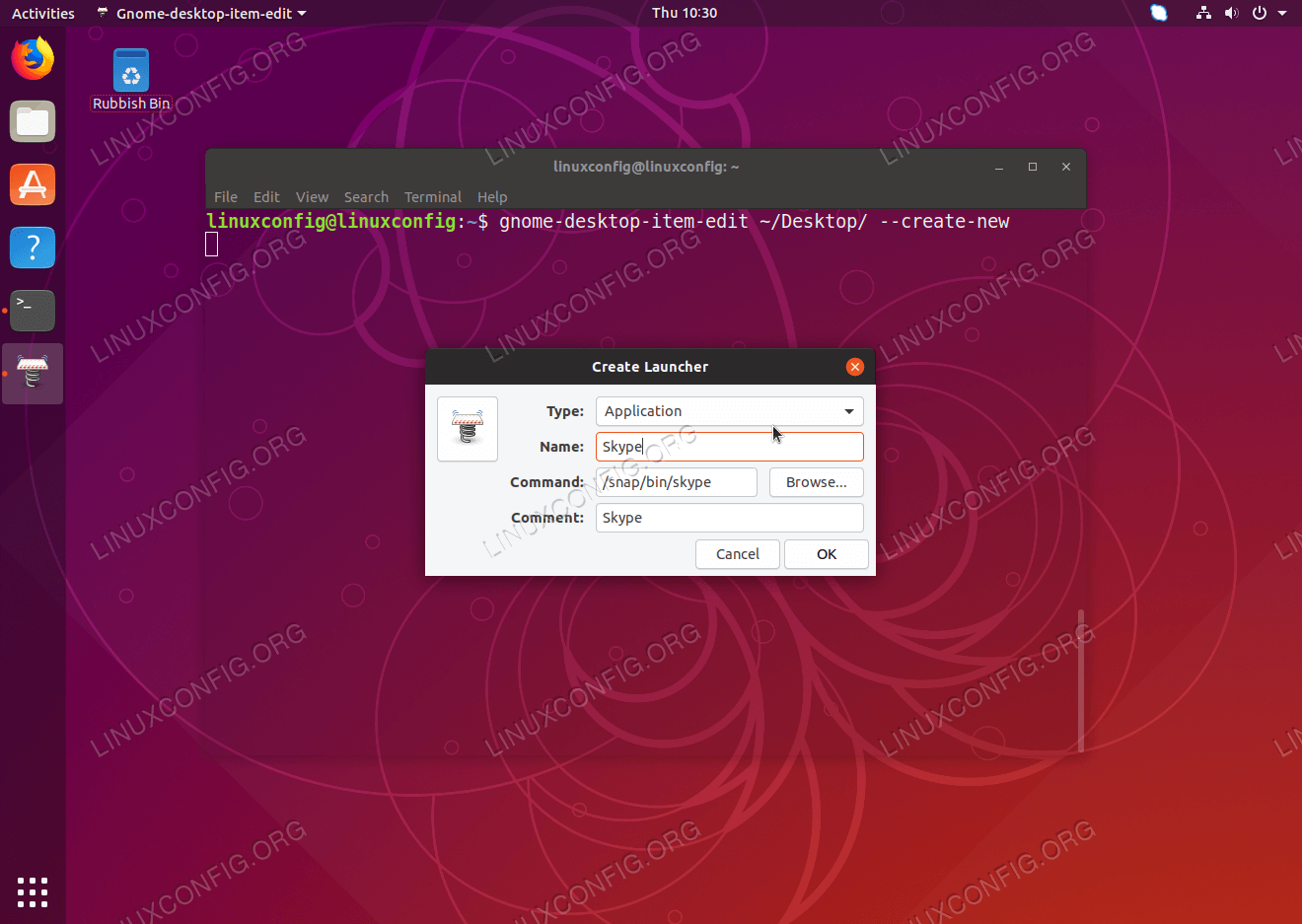Confirm launcher creation with OK
The width and height of the screenshot is (1302, 924).
(827, 554)
